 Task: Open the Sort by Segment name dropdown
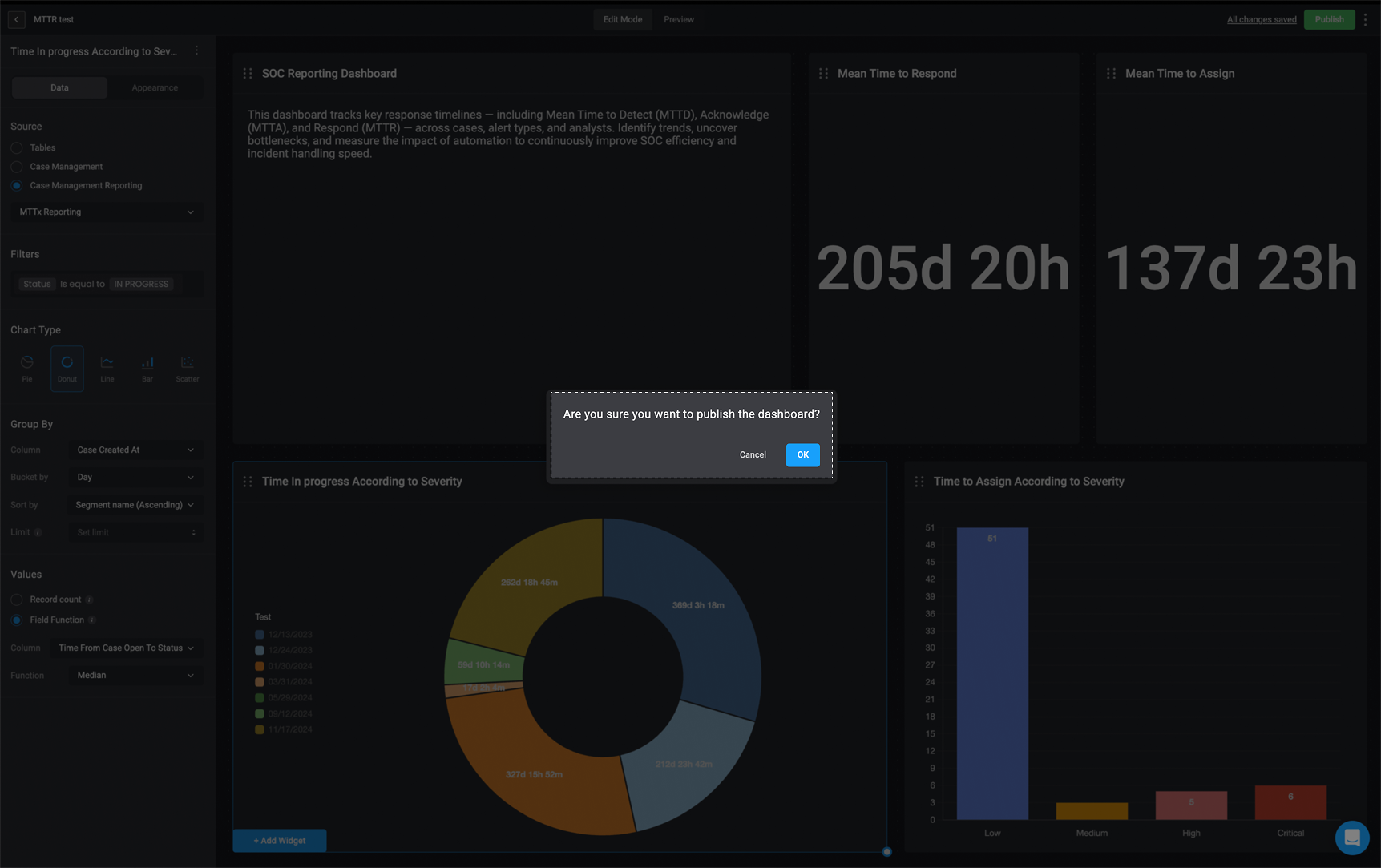point(135,505)
